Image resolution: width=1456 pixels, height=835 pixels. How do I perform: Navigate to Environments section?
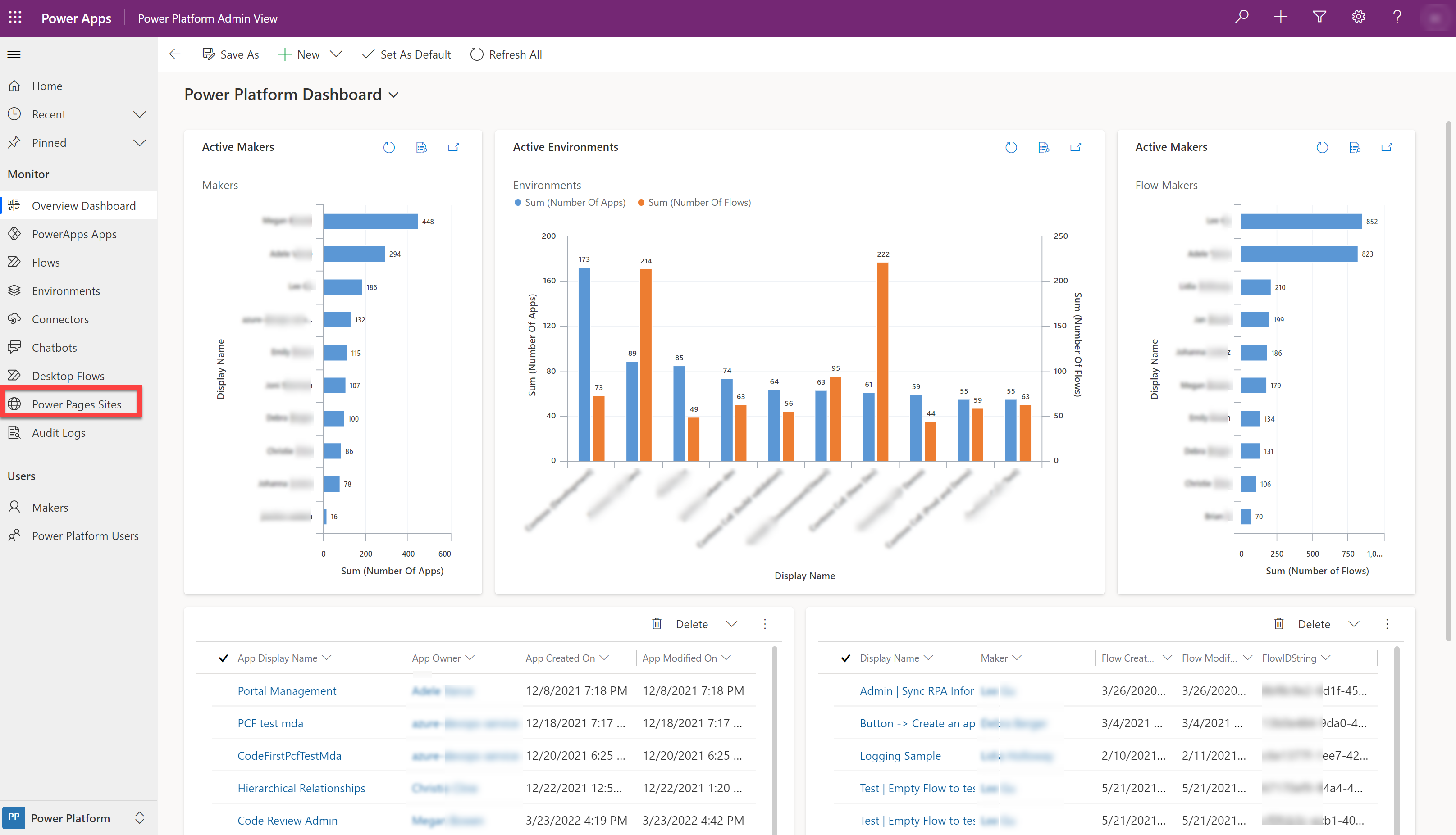[66, 290]
